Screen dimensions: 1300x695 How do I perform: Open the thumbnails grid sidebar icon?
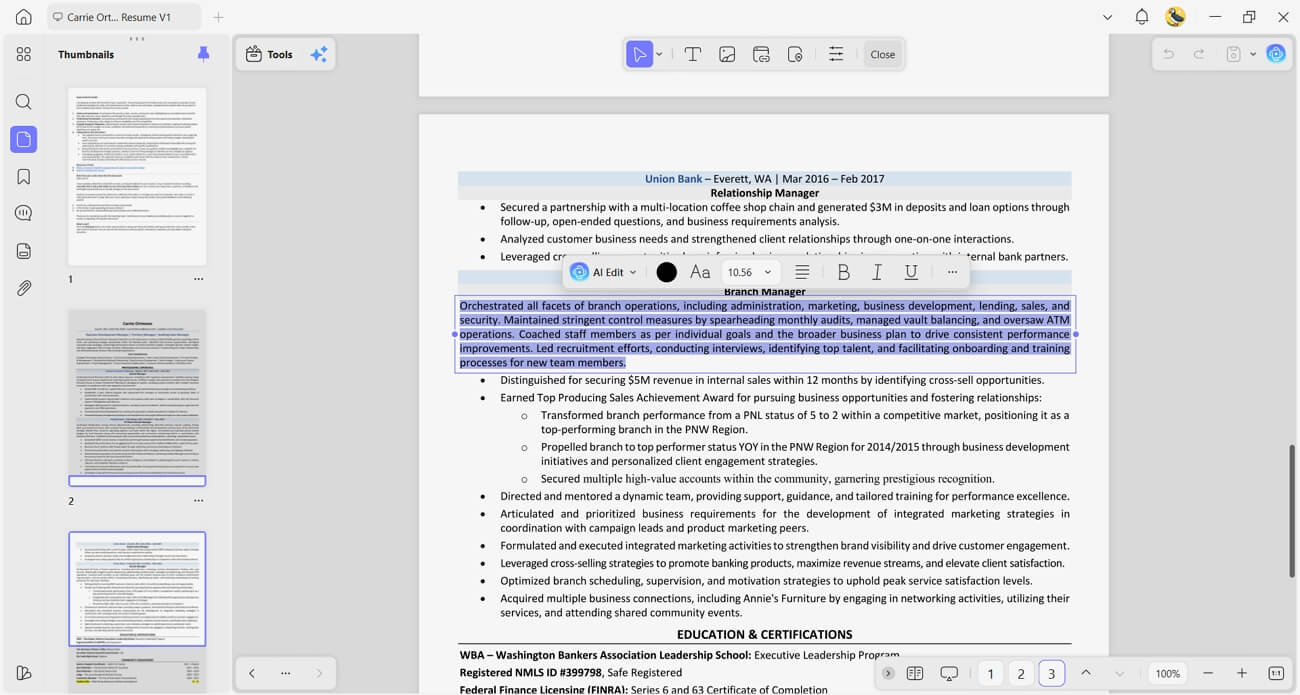pos(24,54)
